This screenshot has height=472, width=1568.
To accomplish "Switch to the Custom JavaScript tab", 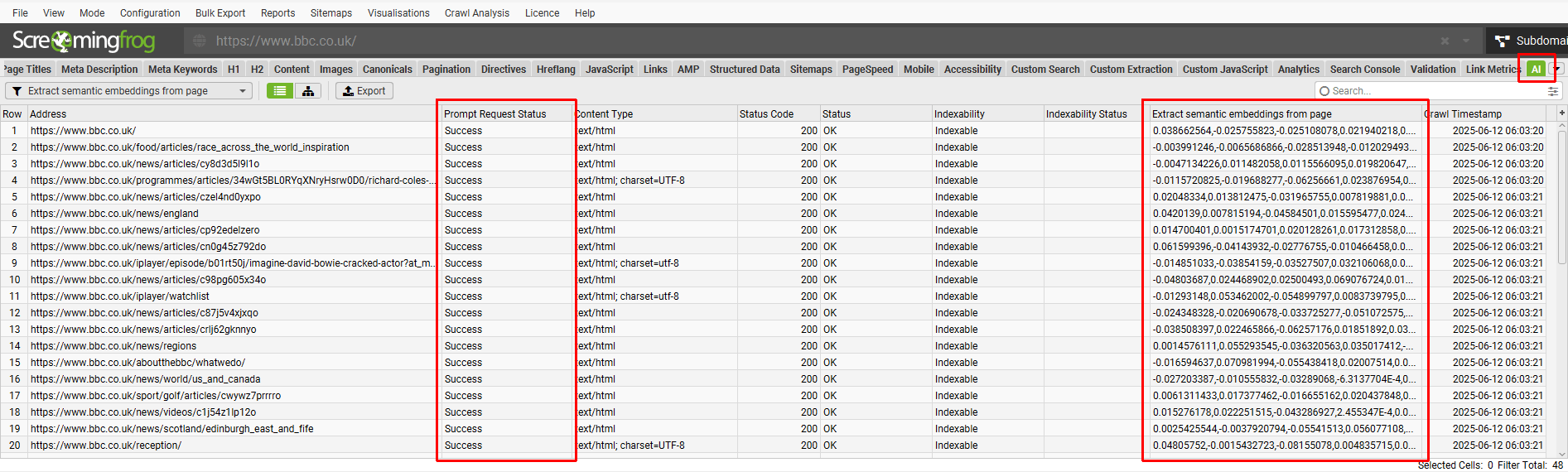I will (1225, 70).
